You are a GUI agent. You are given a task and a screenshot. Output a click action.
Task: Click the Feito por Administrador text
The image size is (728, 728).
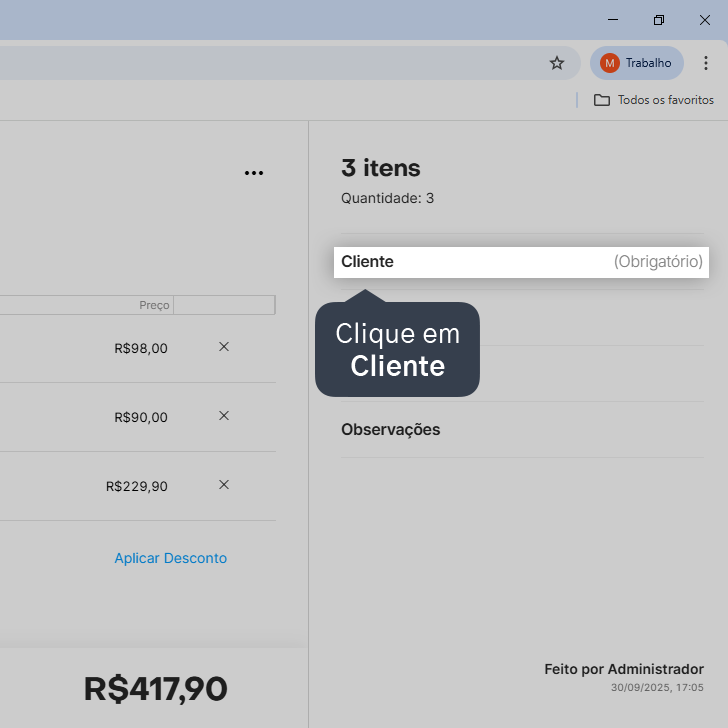coord(624,669)
